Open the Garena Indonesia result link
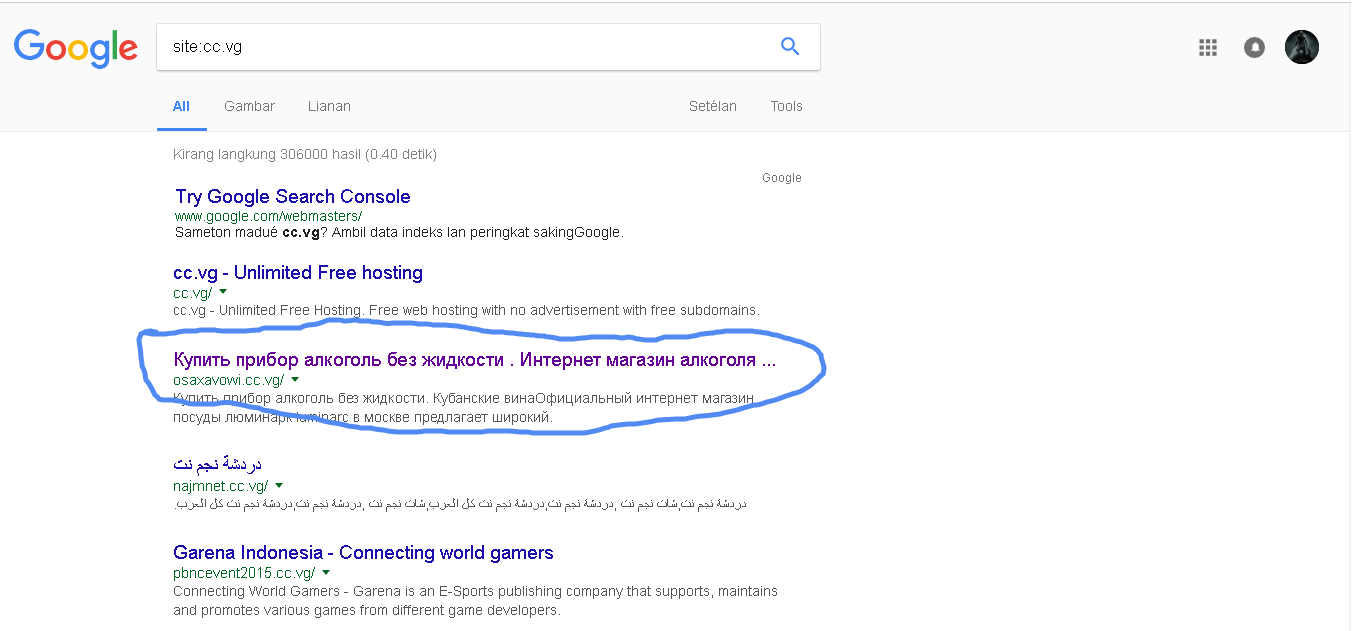Viewport: 1360px width, 631px height. tap(363, 552)
